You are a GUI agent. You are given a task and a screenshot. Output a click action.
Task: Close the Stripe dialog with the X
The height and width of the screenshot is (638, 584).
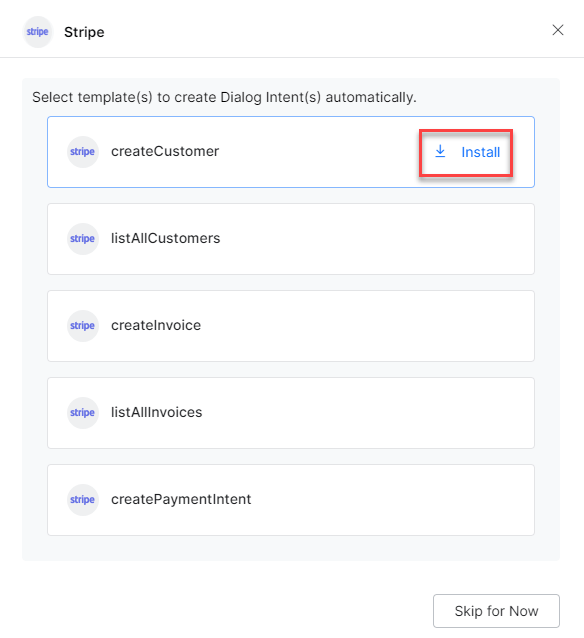click(558, 30)
